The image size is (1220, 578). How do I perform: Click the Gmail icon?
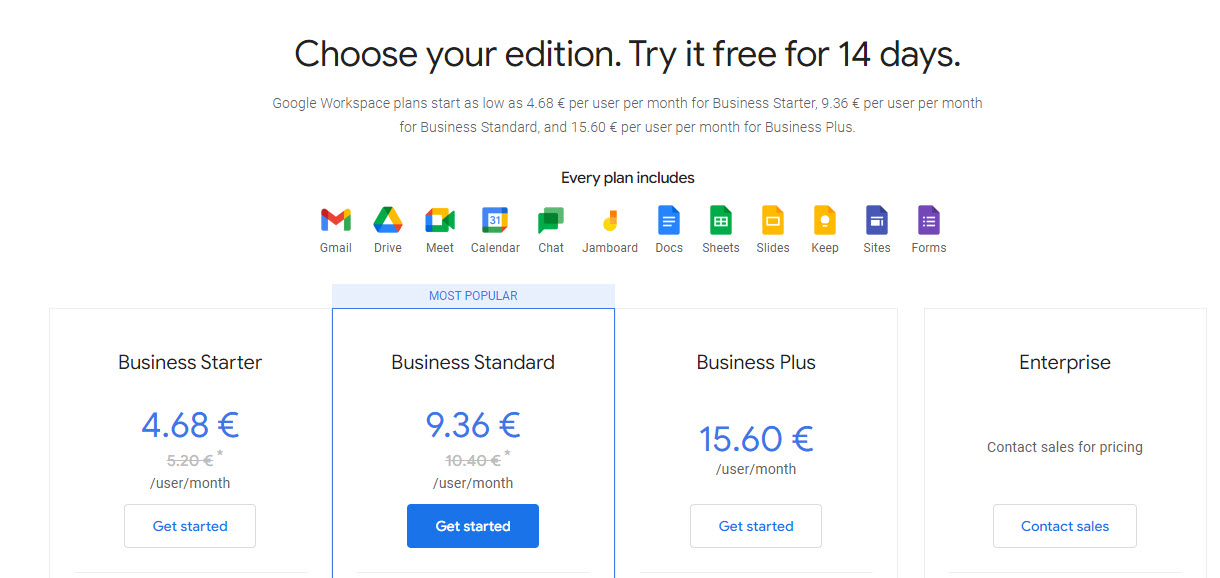pyautogui.click(x=336, y=220)
